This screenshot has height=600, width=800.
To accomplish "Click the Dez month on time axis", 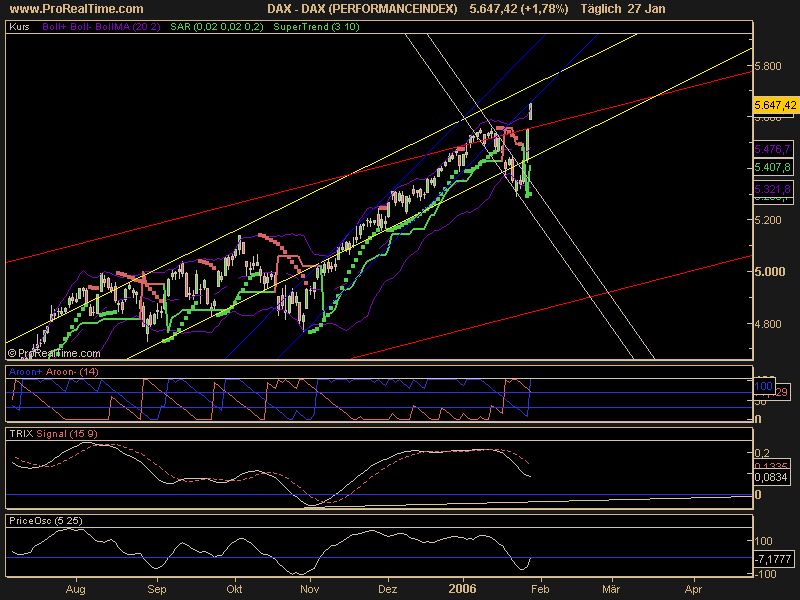I will tap(387, 589).
